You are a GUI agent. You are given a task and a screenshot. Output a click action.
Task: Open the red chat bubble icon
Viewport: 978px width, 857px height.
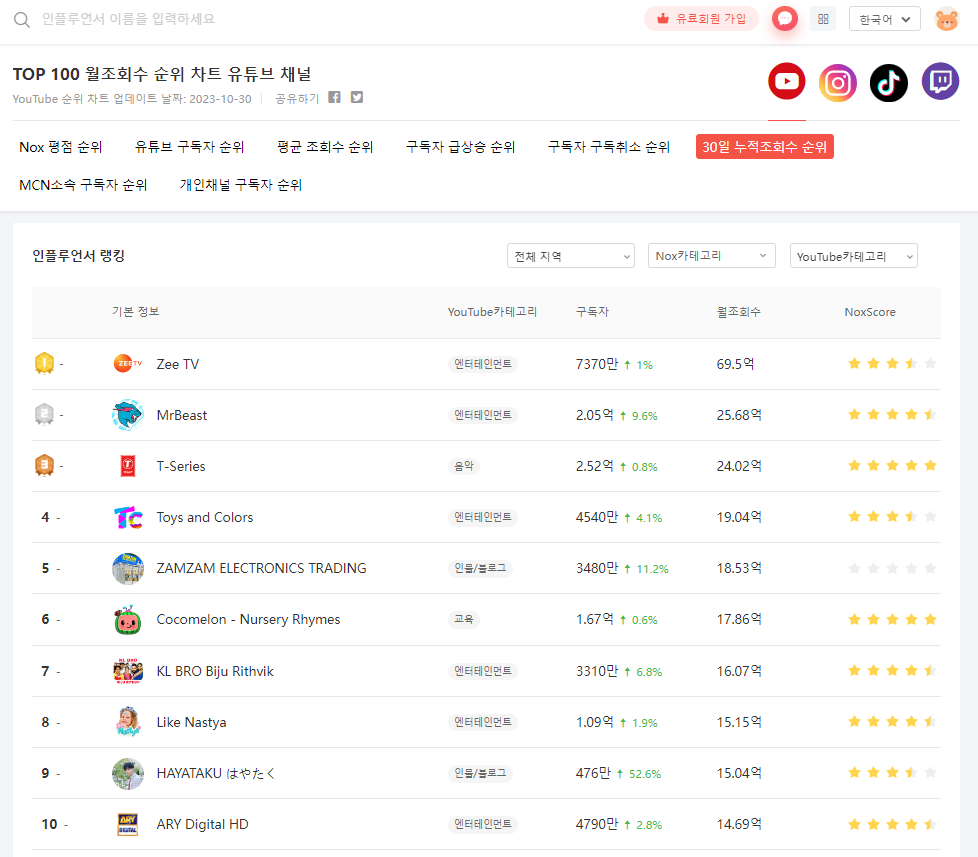pyautogui.click(x=785, y=19)
